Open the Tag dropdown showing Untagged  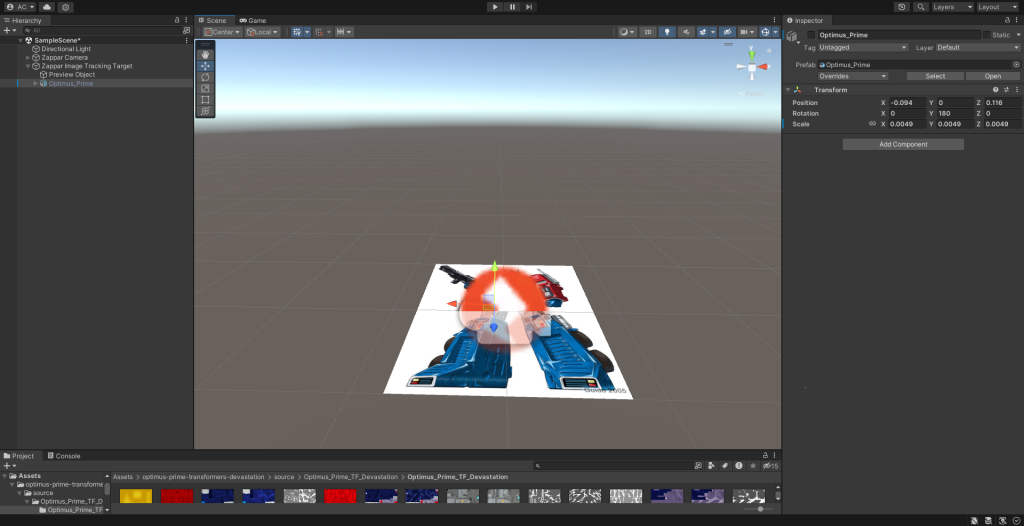(x=863, y=47)
